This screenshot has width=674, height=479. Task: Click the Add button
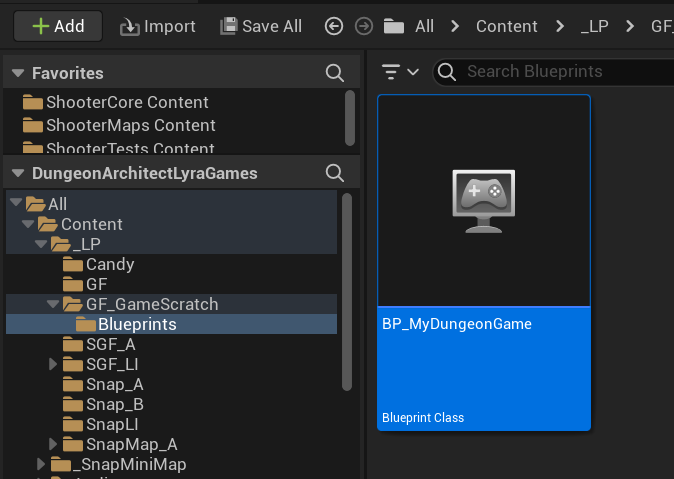tap(58, 26)
